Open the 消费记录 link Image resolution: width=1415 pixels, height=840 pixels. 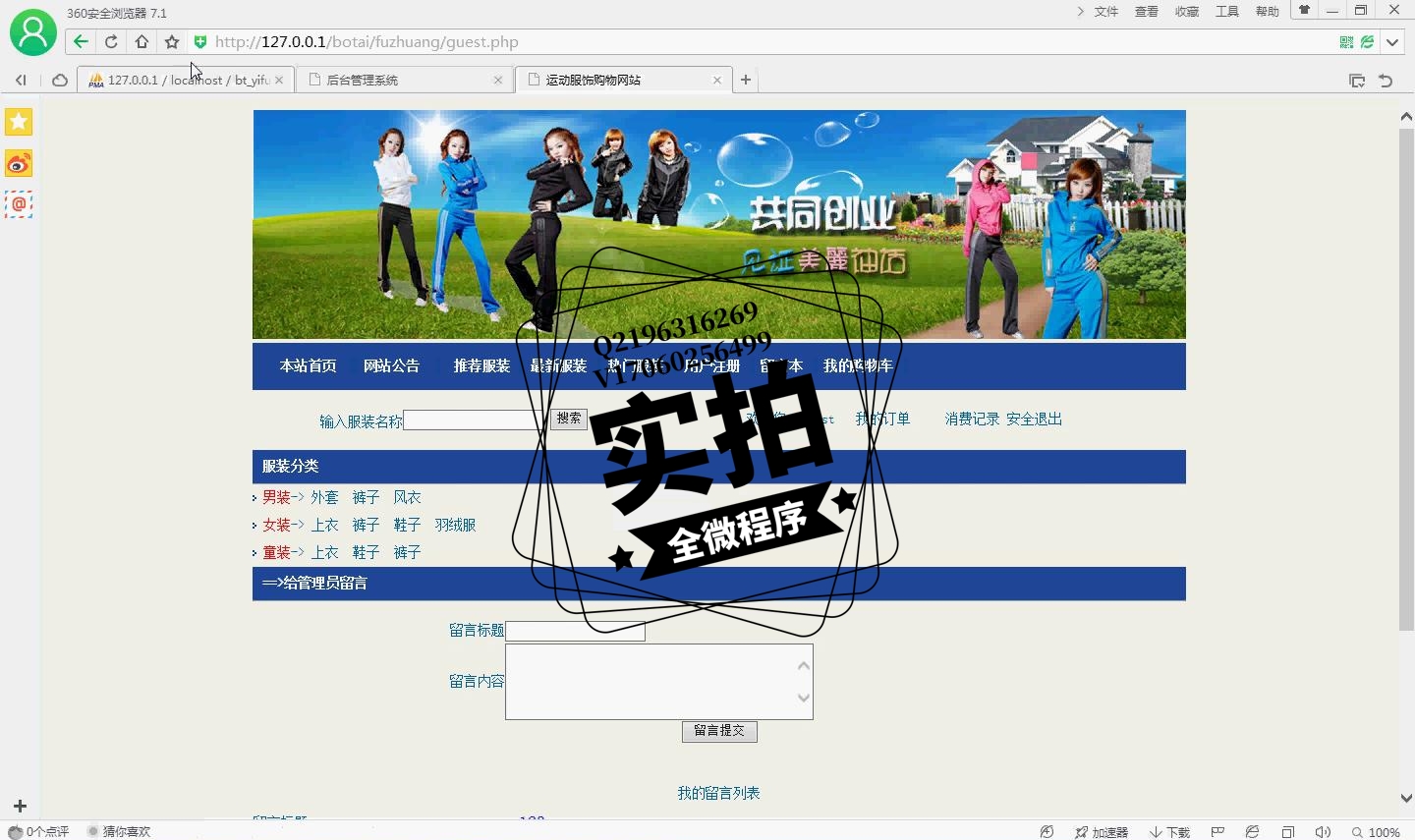click(972, 420)
